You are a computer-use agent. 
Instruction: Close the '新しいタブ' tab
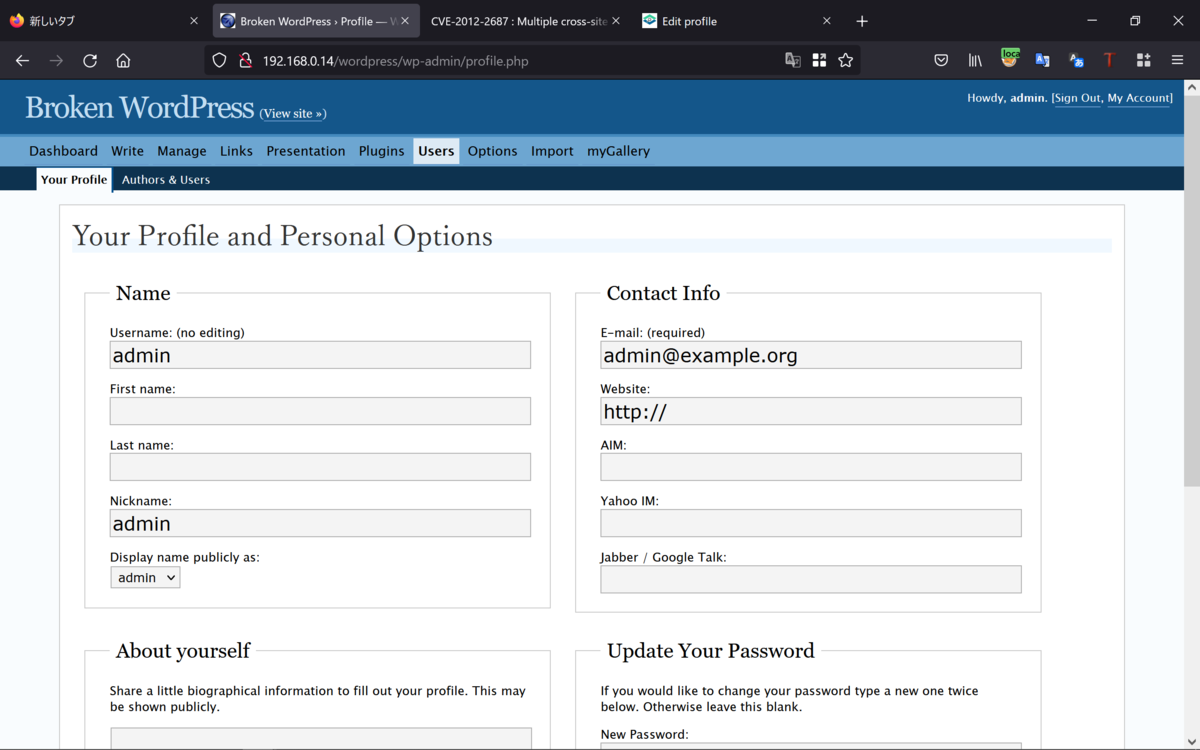[x=194, y=21]
